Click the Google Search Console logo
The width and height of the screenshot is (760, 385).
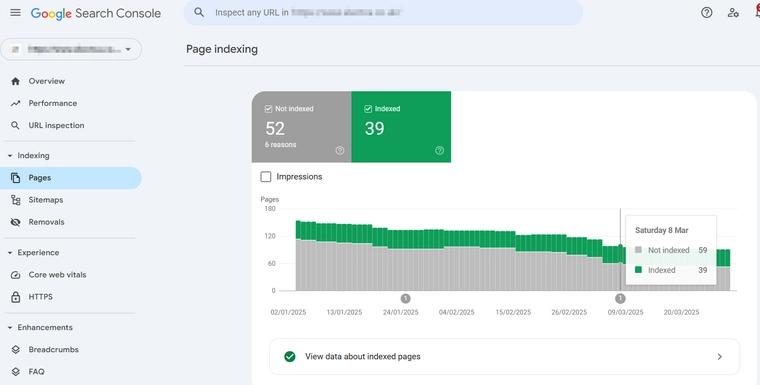(x=95, y=13)
